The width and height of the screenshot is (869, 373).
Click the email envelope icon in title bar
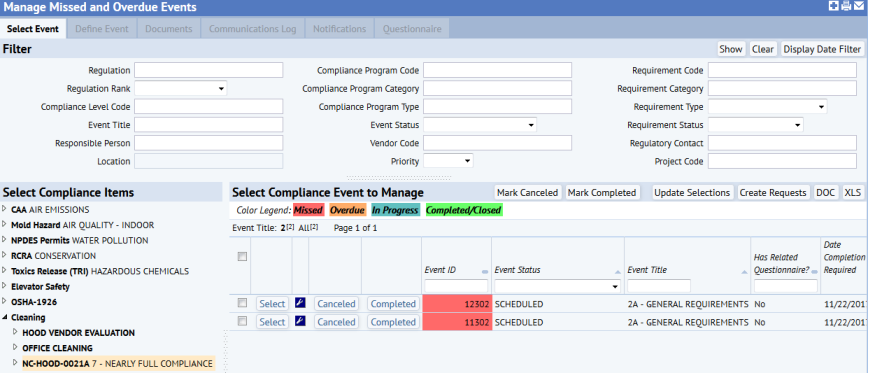[859, 6]
